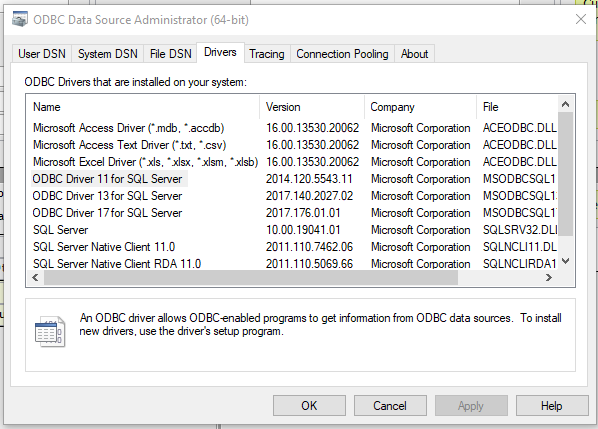Close the ODBC Data Source Administrator window
The image size is (598, 429).
[x=580, y=19]
